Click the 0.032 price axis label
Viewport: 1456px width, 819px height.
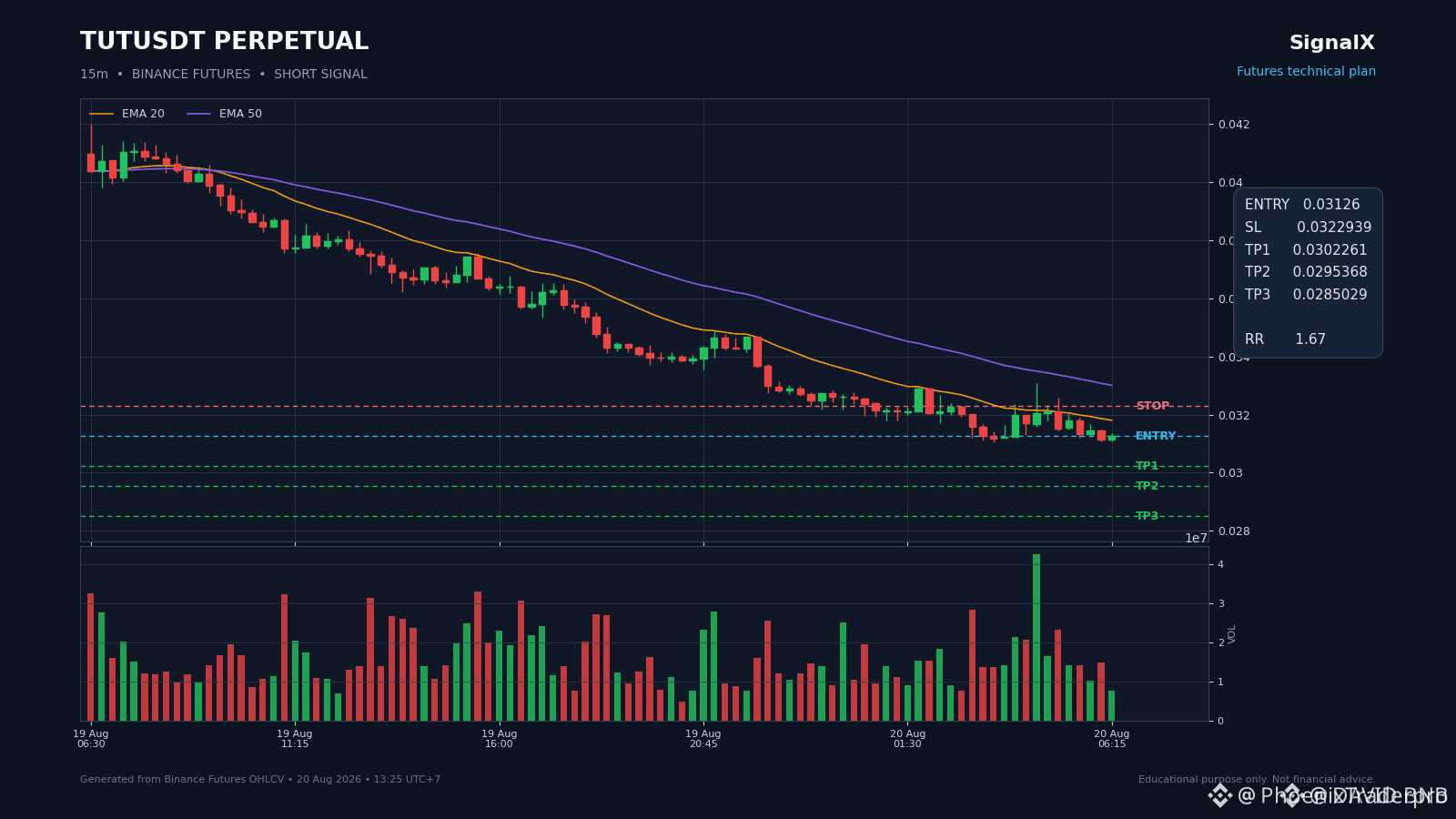[1234, 416]
